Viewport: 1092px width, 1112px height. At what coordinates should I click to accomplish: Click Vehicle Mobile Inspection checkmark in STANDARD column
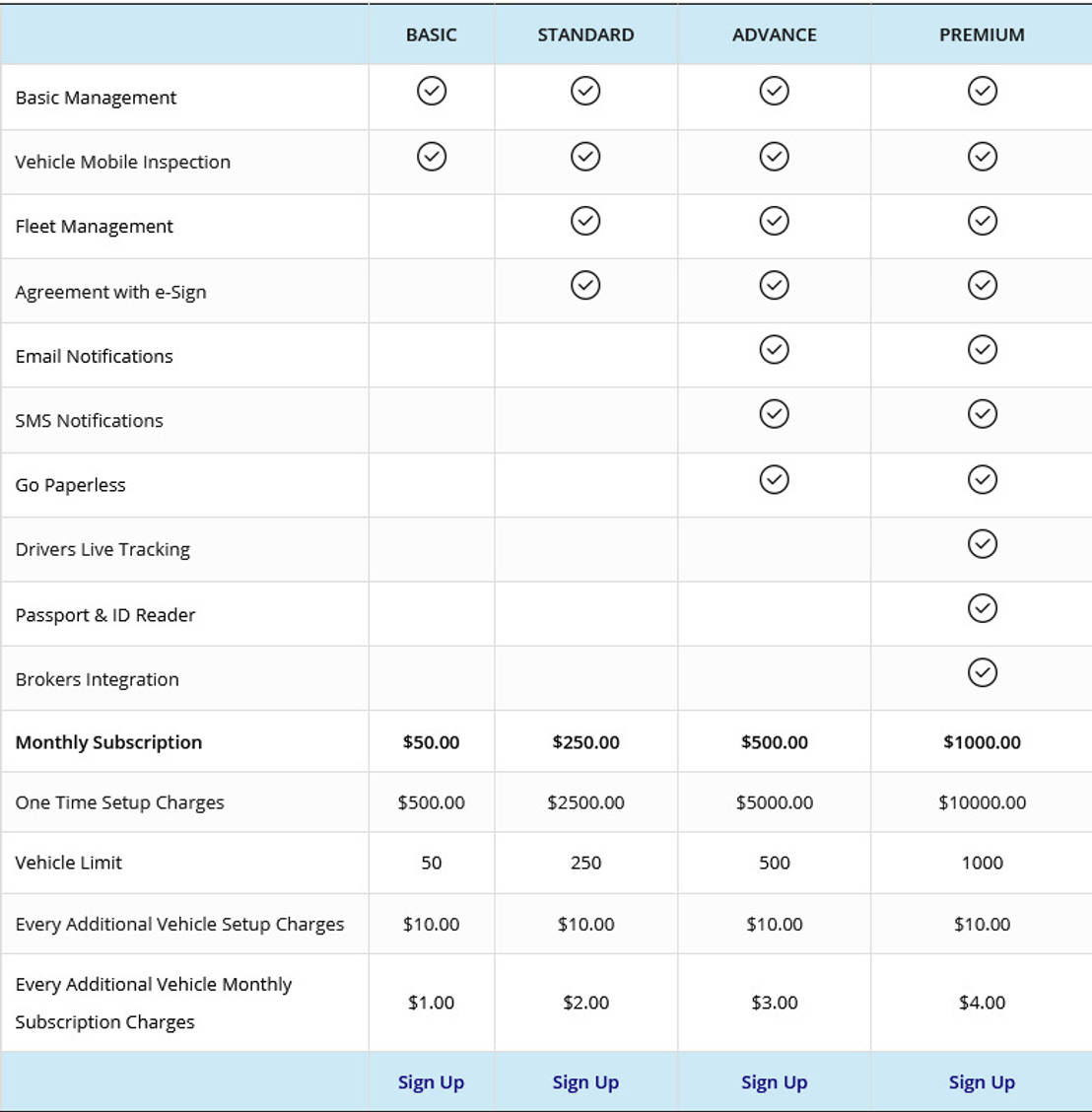585,156
